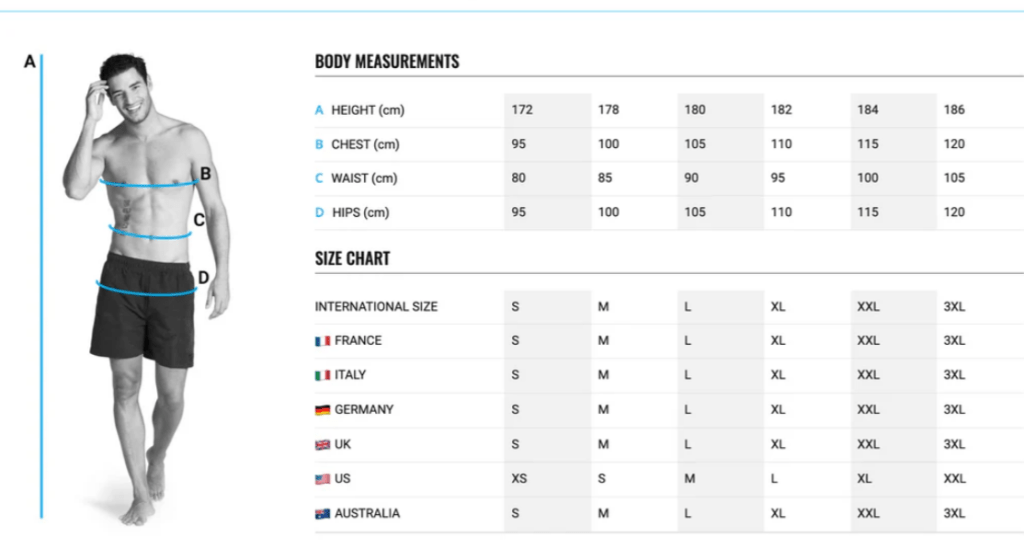
Task: Select the B chest label on model
Action: [x=205, y=174]
